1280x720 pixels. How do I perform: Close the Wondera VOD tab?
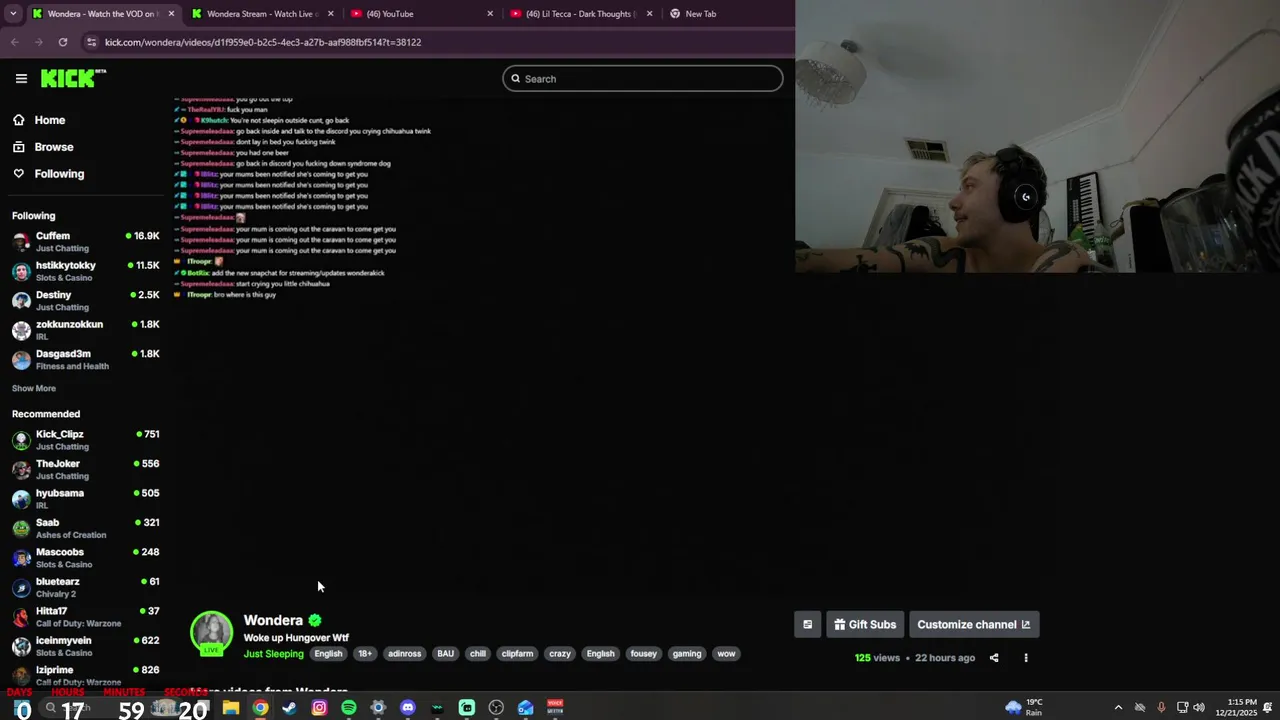(171, 14)
